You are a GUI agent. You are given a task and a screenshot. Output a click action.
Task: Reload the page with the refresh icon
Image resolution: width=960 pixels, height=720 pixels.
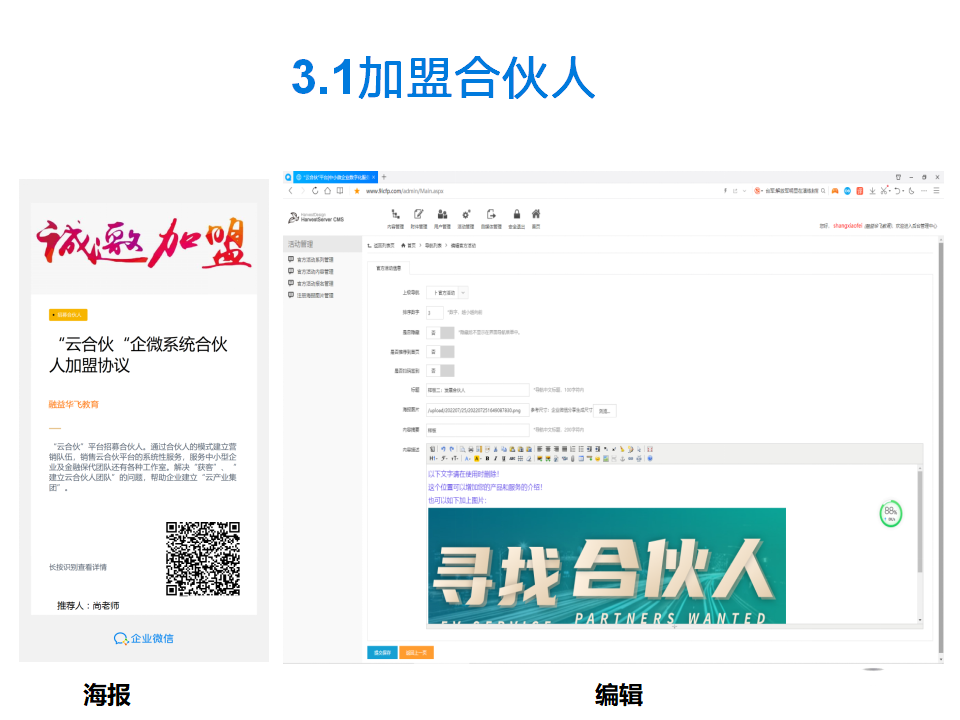point(315,191)
